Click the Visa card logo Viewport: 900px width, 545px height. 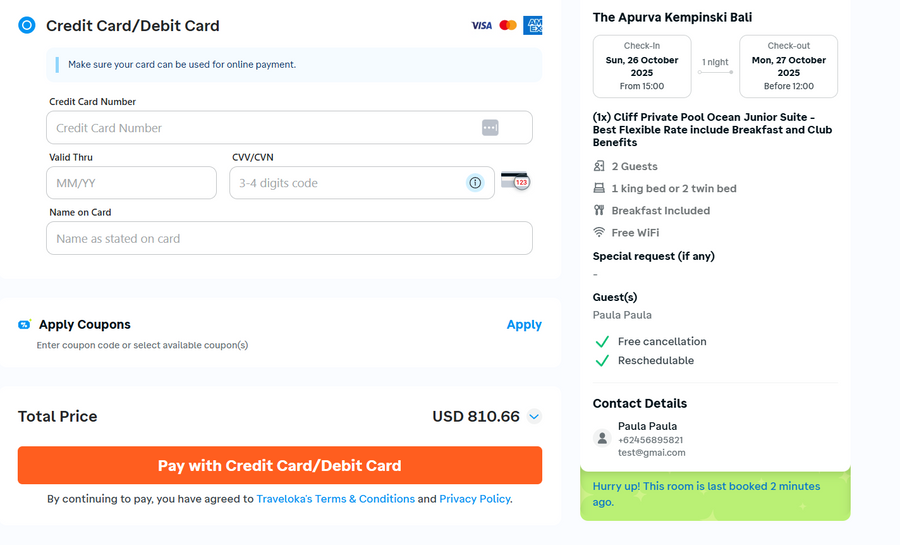482,25
